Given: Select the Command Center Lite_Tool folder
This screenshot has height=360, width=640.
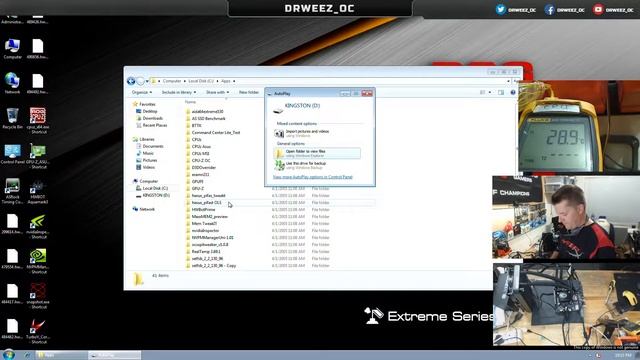Looking at the screenshot, I should pos(216,133).
